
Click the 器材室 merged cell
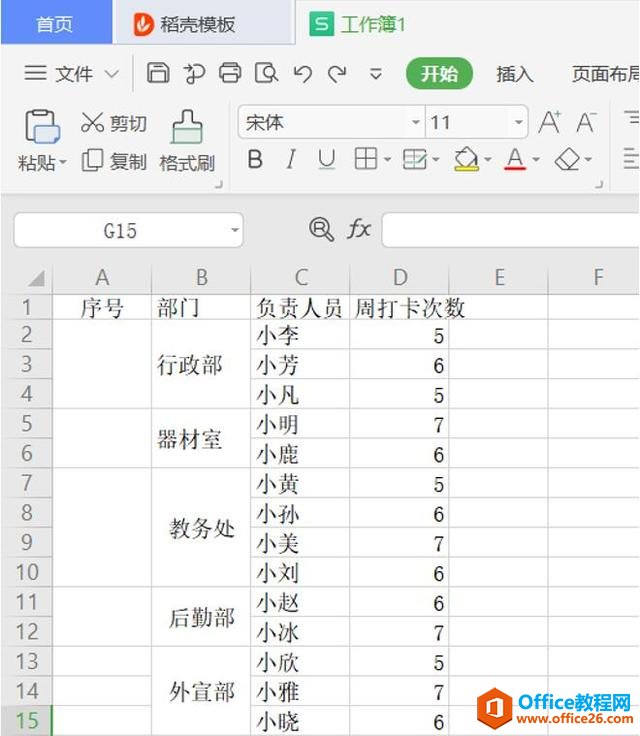[201, 439]
